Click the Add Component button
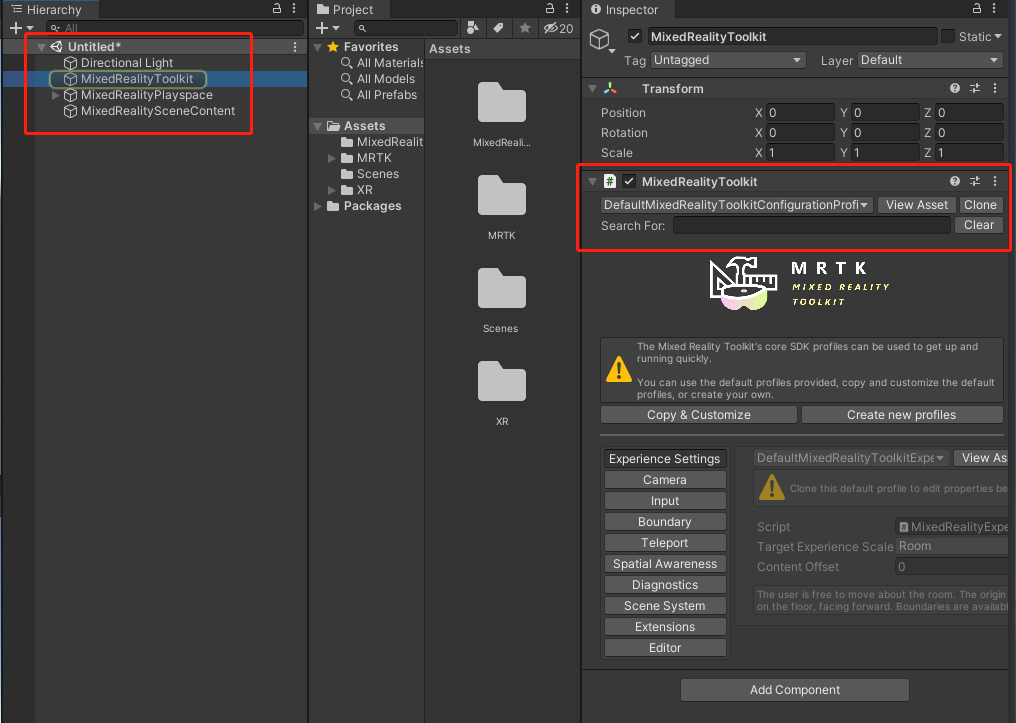The height and width of the screenshot is (723, 1016). [x=794, y=690]
